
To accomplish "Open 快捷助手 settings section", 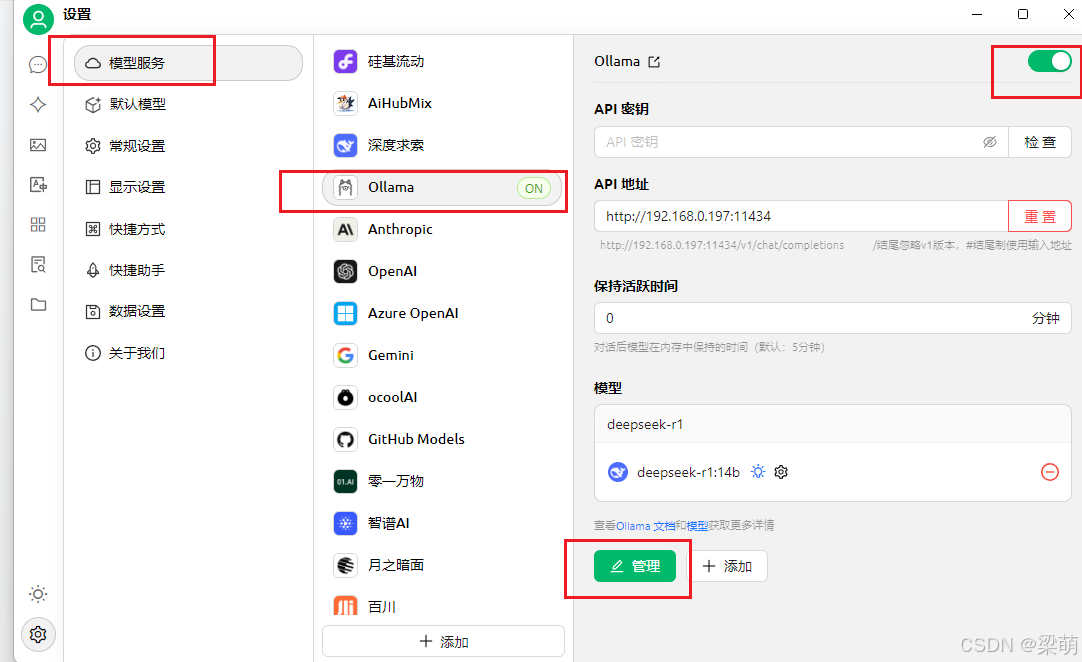I will click(188, 270).
